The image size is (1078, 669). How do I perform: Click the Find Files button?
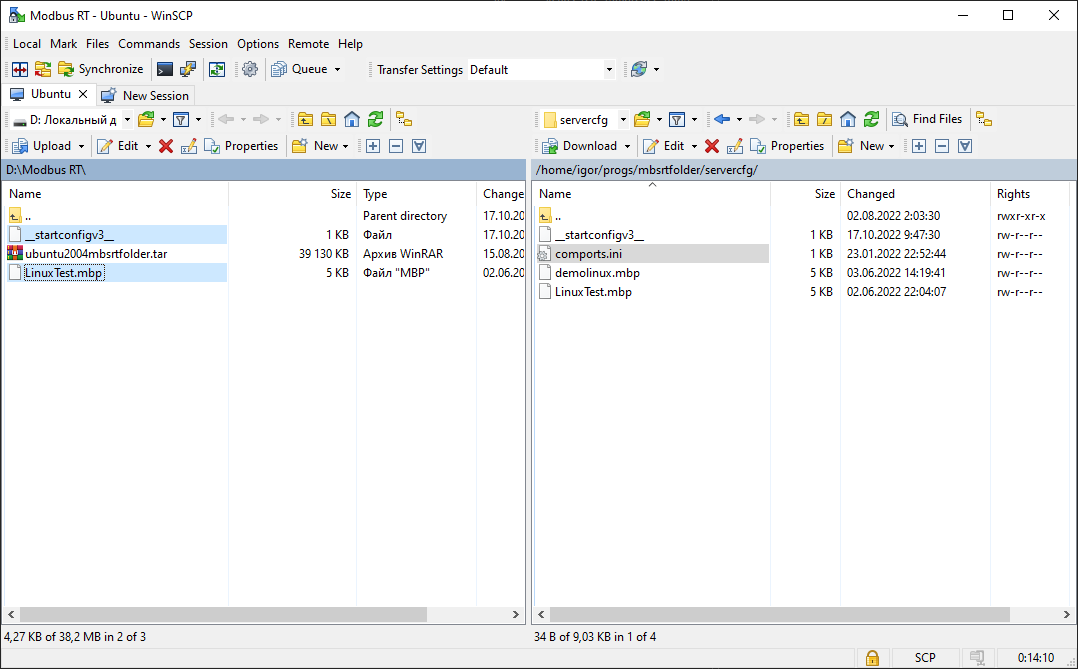pos(927,119)
